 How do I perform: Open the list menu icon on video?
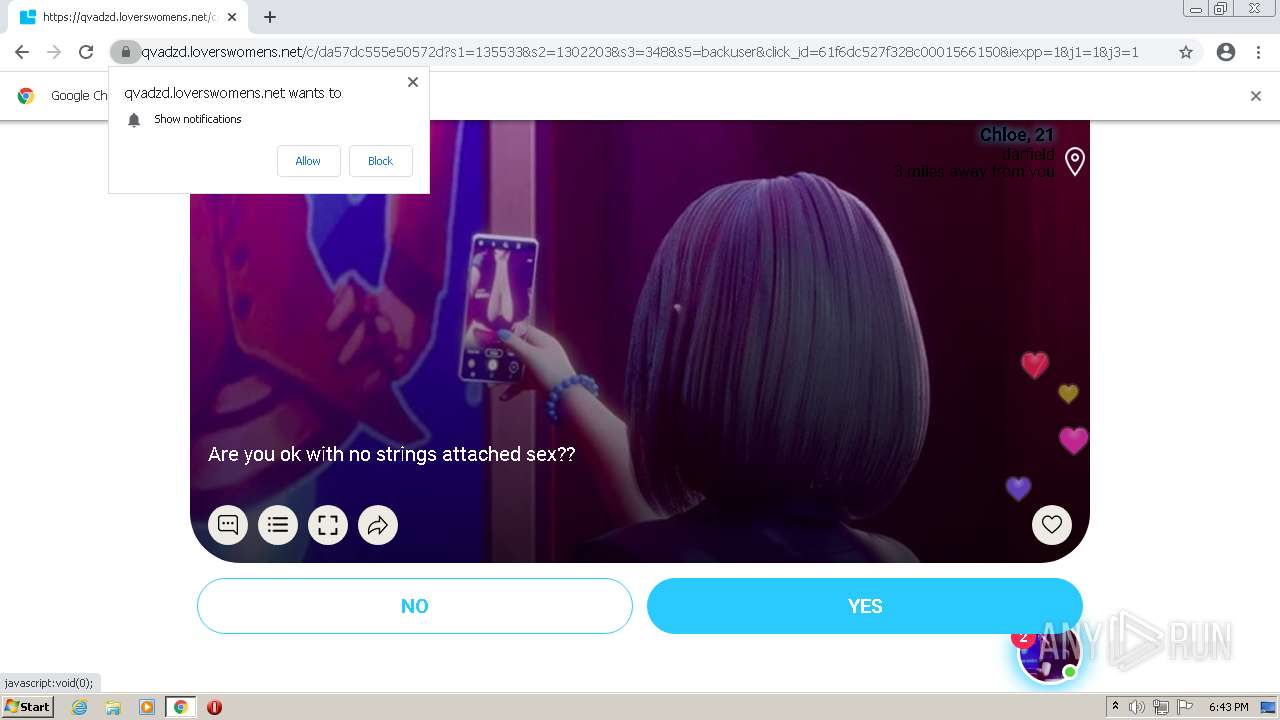coord(278,525)
